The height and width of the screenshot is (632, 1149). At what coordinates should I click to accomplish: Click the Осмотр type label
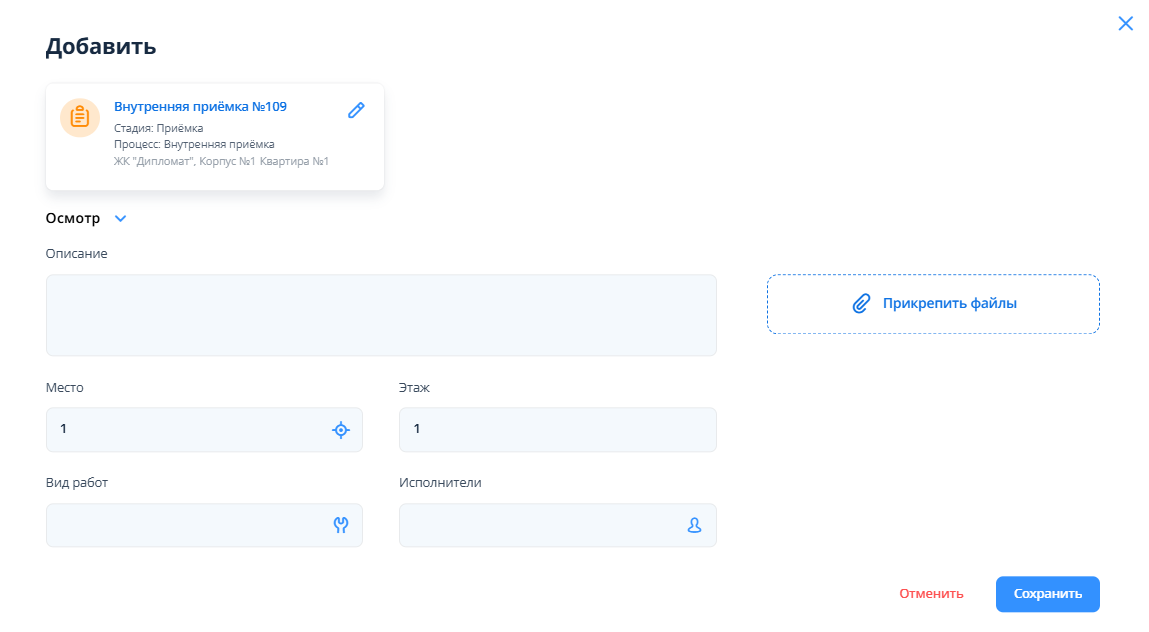coord(73,218)
